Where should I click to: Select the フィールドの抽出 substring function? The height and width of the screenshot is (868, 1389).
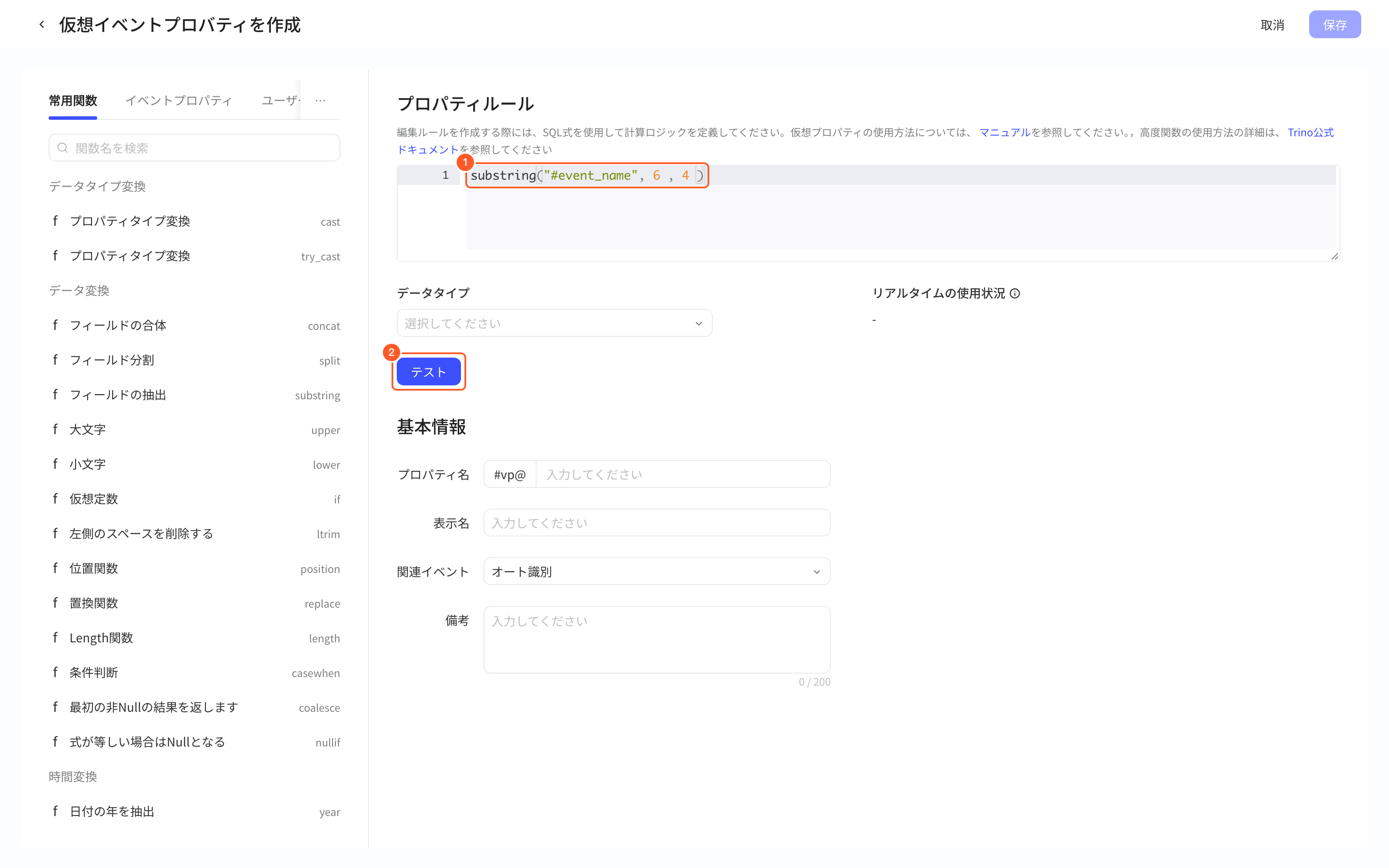pos(194,395)
